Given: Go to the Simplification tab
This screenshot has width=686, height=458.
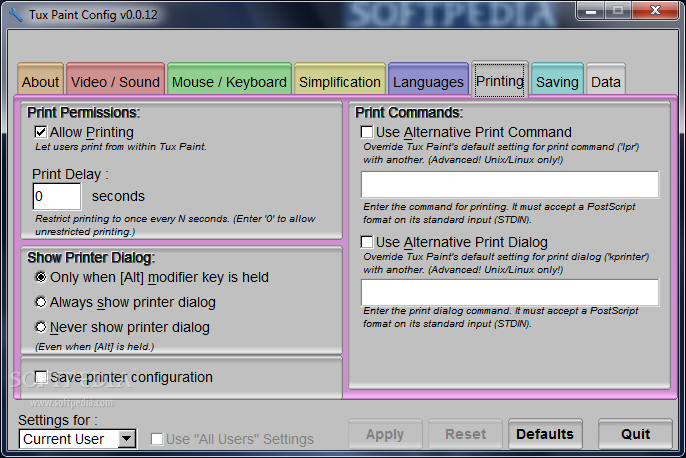Looking at the screenshot, I should (340, 81).
